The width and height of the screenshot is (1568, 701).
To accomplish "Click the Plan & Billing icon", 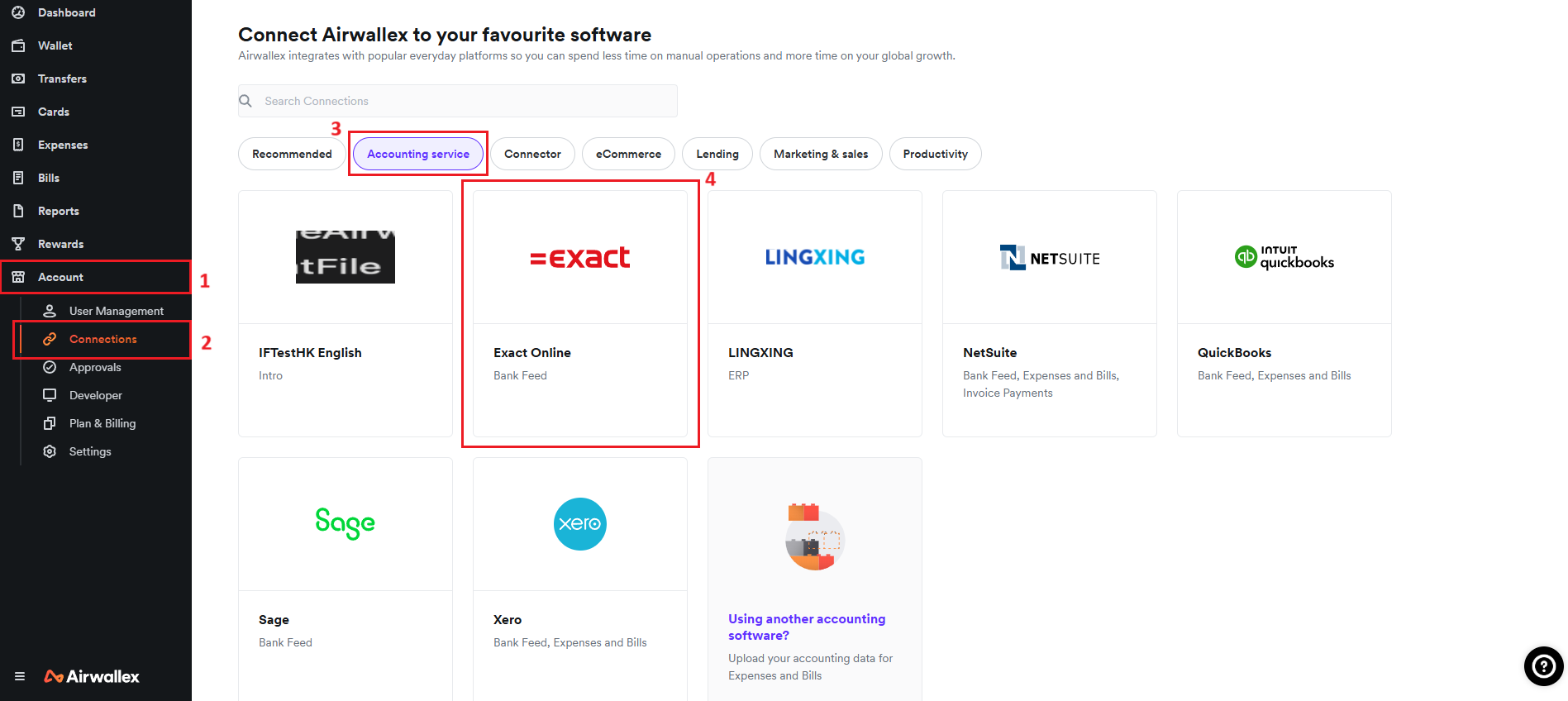I will (50, 423).
